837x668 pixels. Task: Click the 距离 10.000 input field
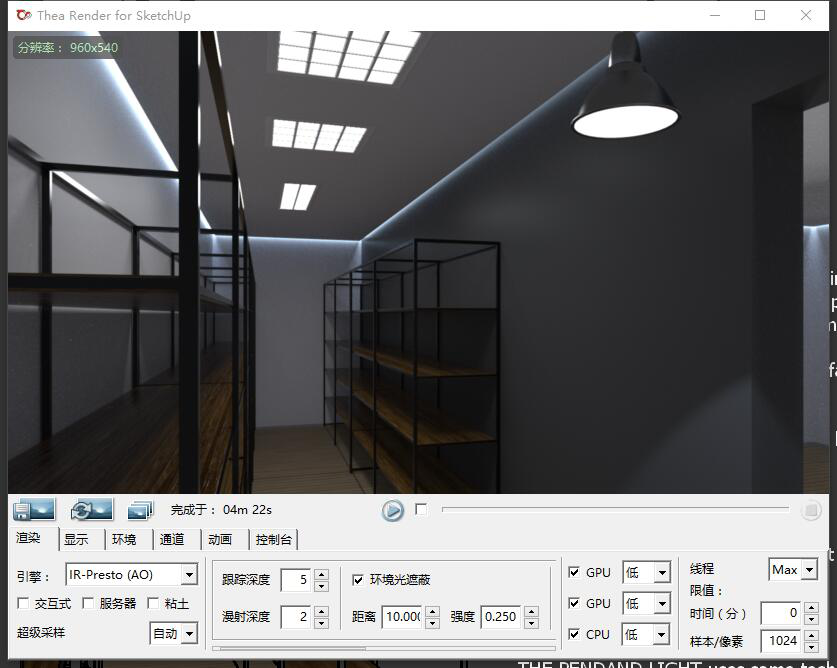[x=404, y=617]
